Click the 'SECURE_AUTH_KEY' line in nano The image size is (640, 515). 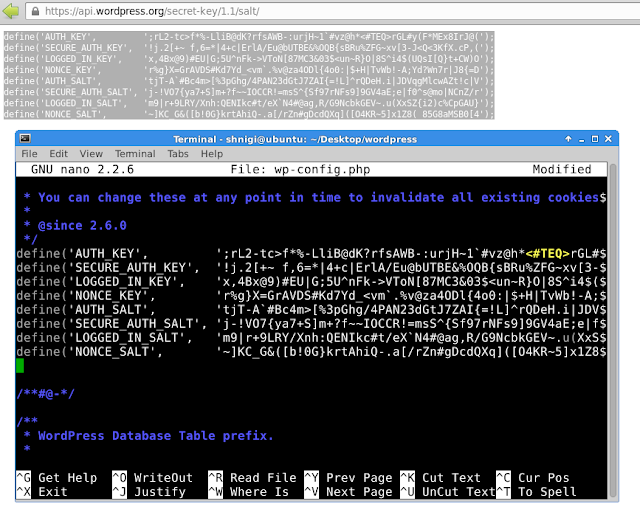(x=311, y=268)
